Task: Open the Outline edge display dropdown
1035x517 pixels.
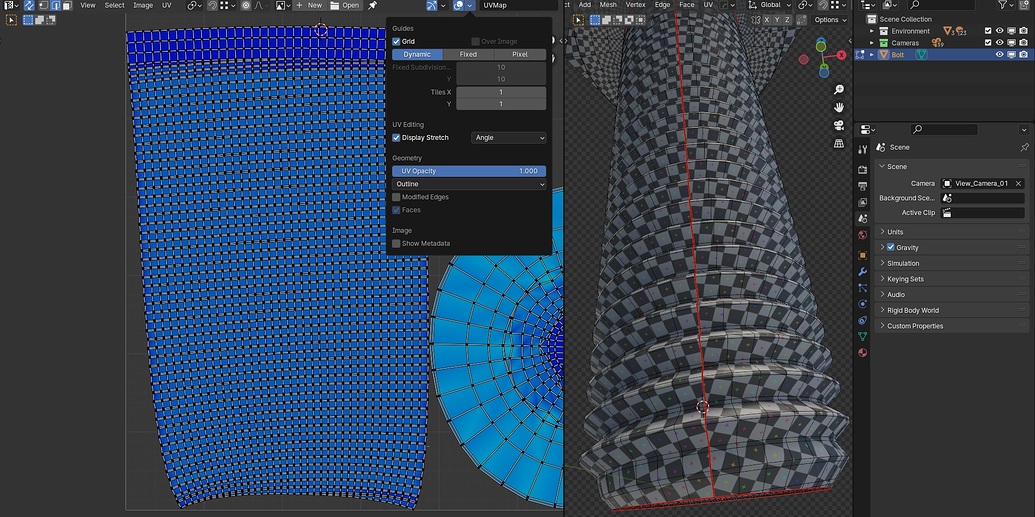Action: pyautogui.click(x=469, y=184)
